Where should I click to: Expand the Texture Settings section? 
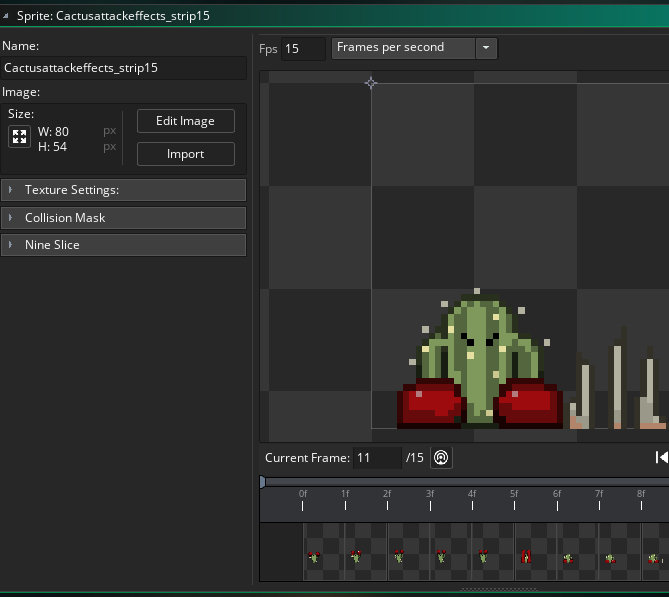point(123,190)
